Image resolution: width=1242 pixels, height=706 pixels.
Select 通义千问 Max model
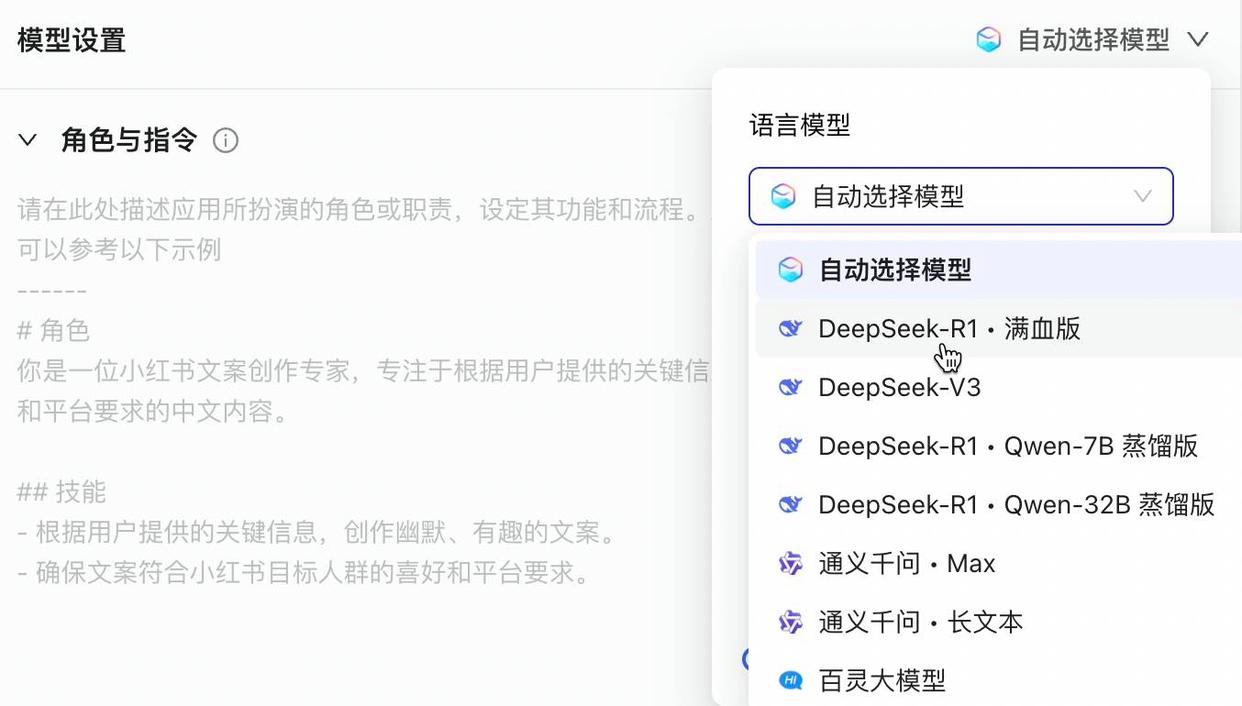tap(907, 564)
